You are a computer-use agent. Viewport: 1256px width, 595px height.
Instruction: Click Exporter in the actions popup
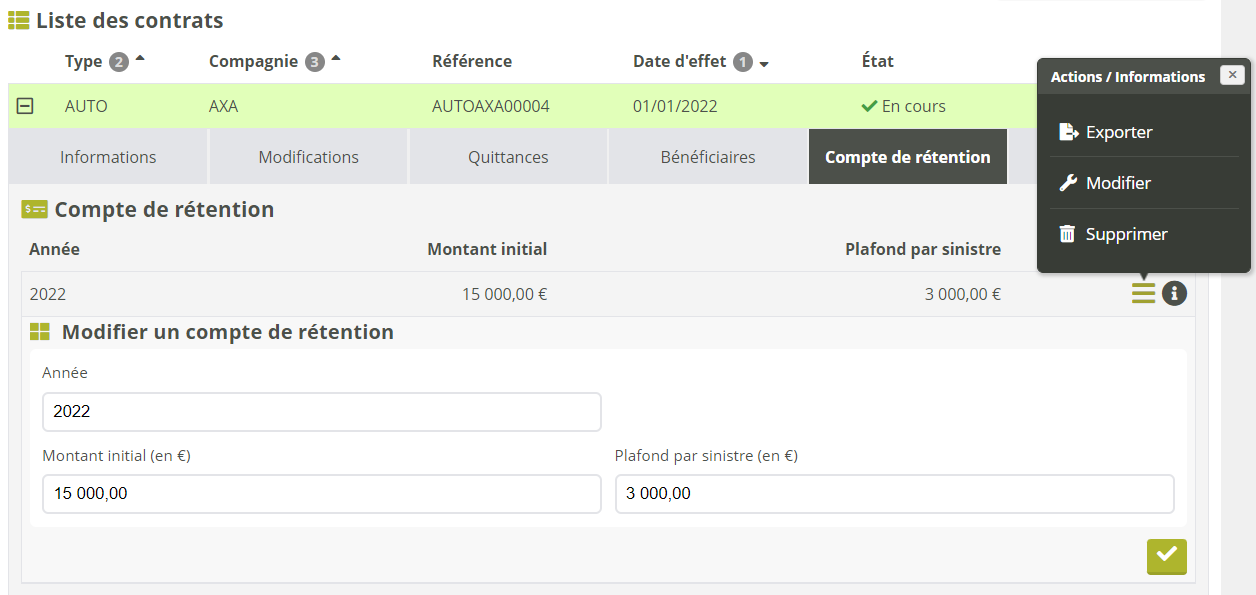1118,132
